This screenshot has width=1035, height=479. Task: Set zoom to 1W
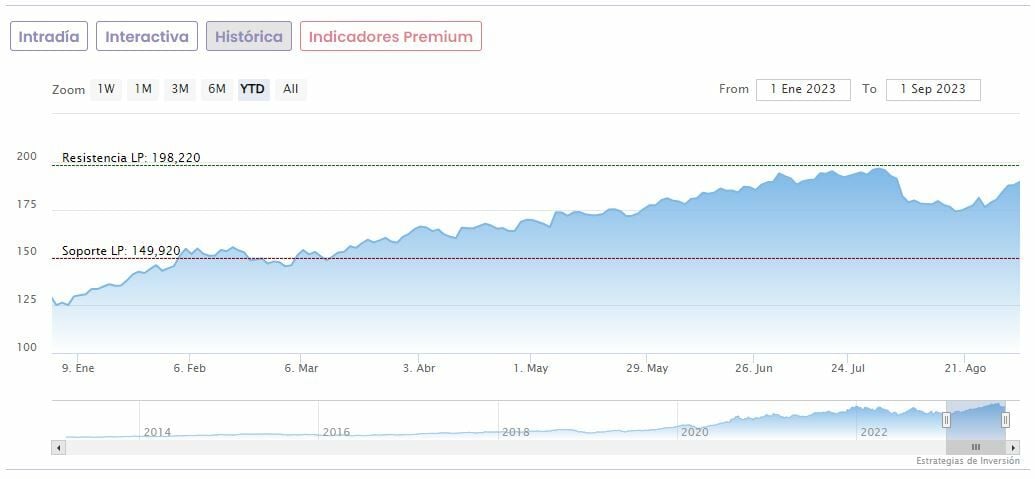pyautogui.click(x=106, y=89)
